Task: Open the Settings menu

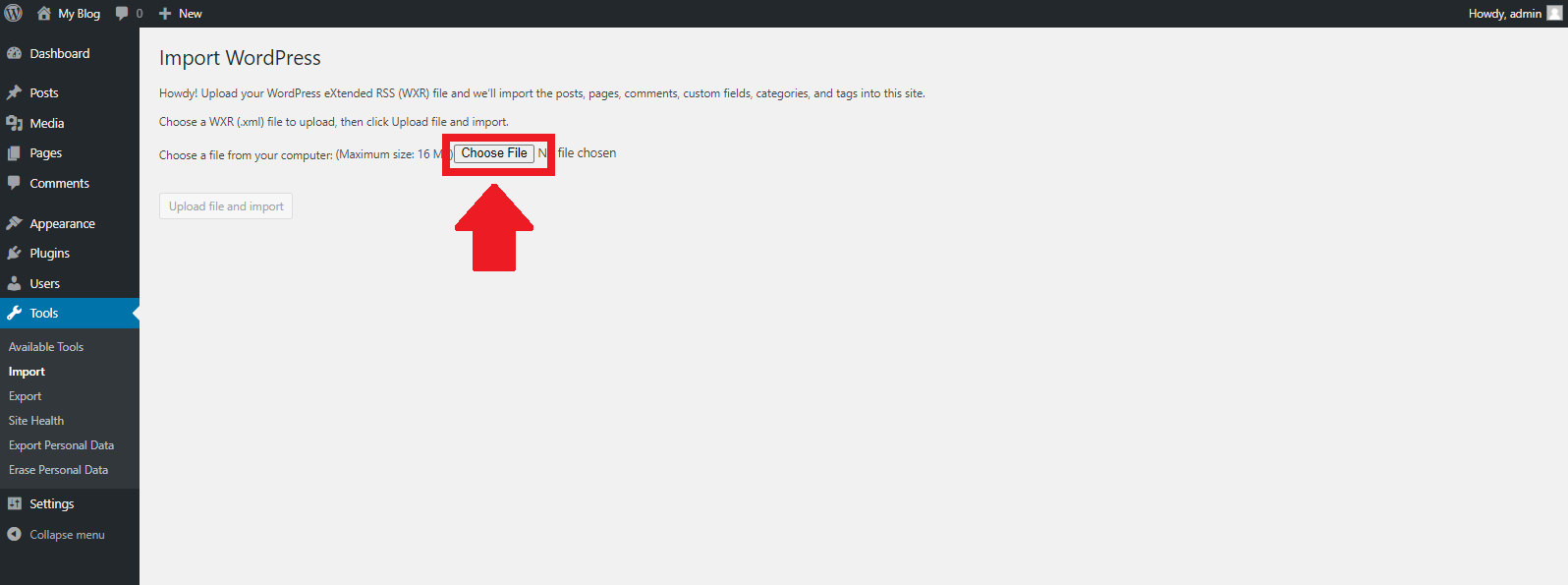Action: point(51,504)
